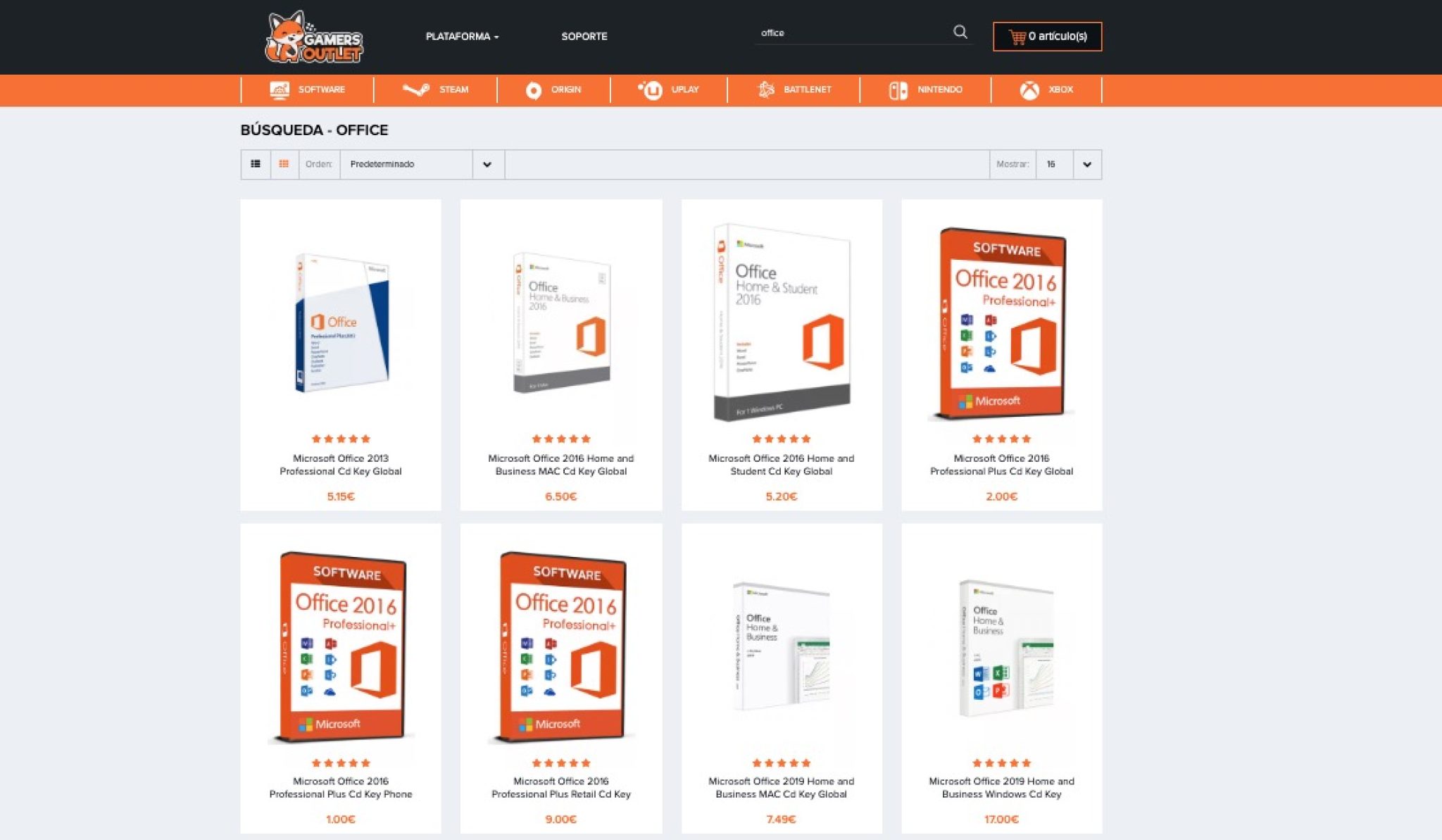Click the Gamers Outlet fox logo

(314, 37)
